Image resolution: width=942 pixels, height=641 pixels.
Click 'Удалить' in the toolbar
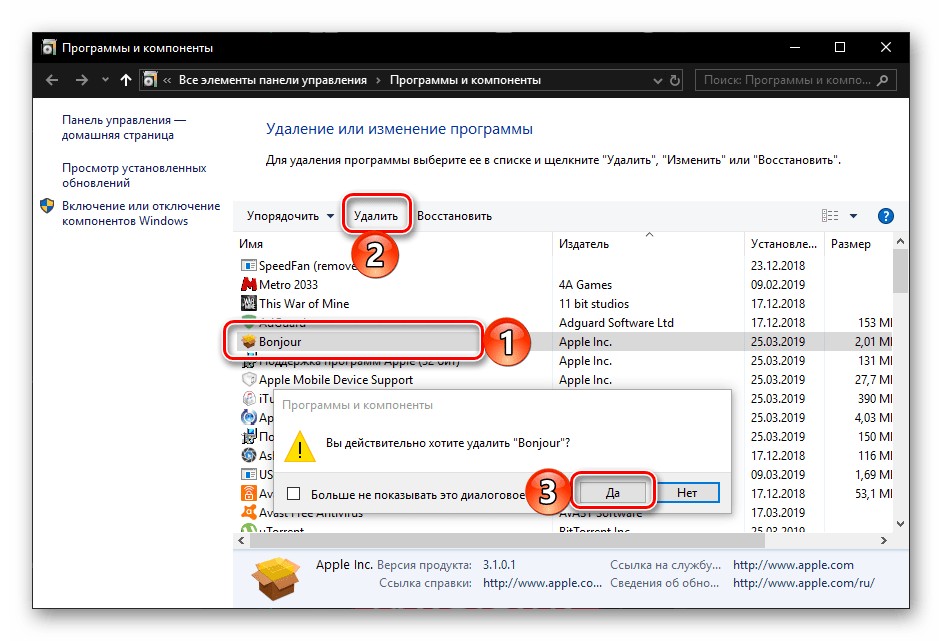pyautogui.click(x=375, y=216)
